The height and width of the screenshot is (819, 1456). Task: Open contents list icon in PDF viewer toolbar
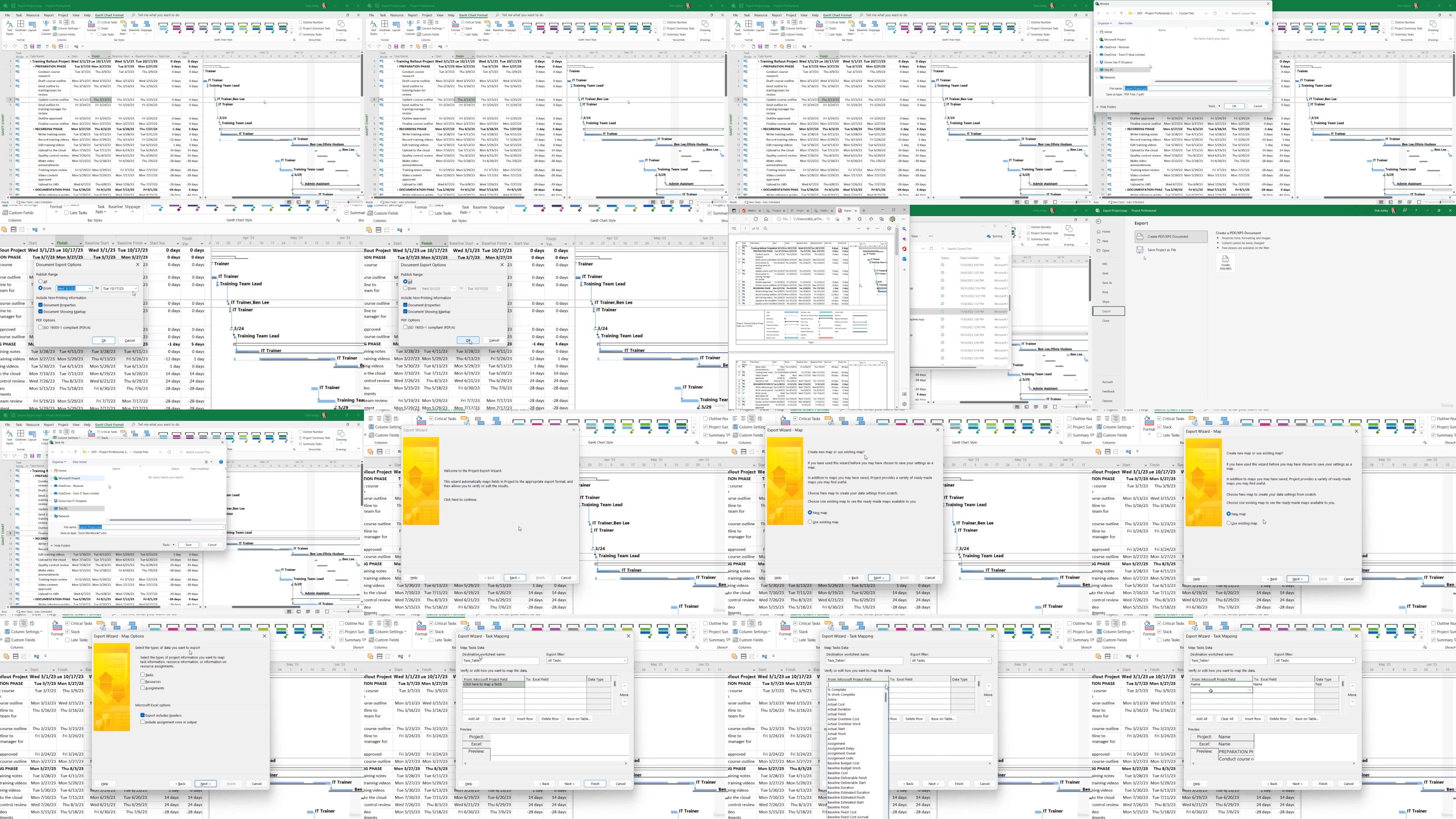[x=733, y=228]
